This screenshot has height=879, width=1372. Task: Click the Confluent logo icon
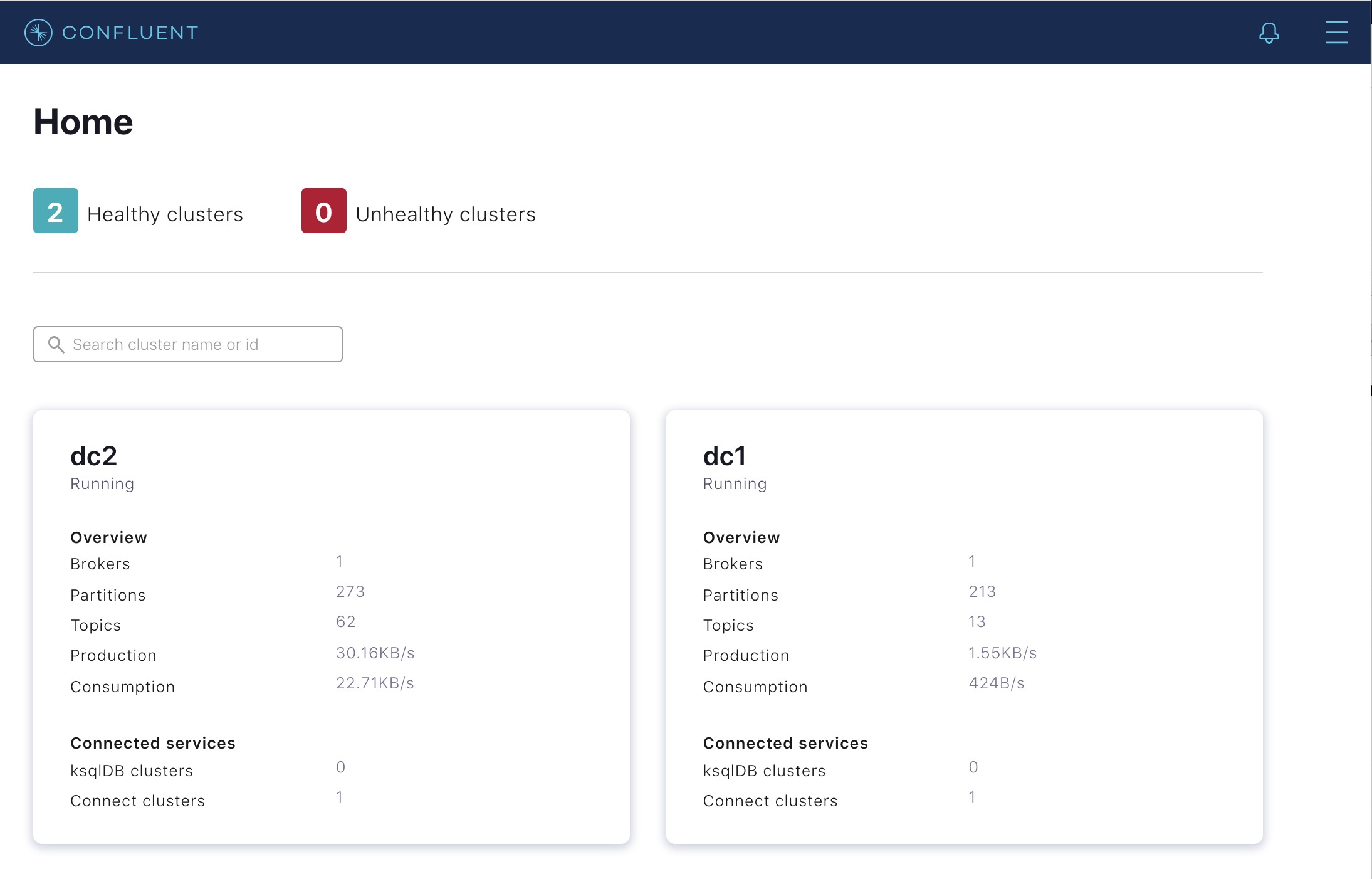38,33
